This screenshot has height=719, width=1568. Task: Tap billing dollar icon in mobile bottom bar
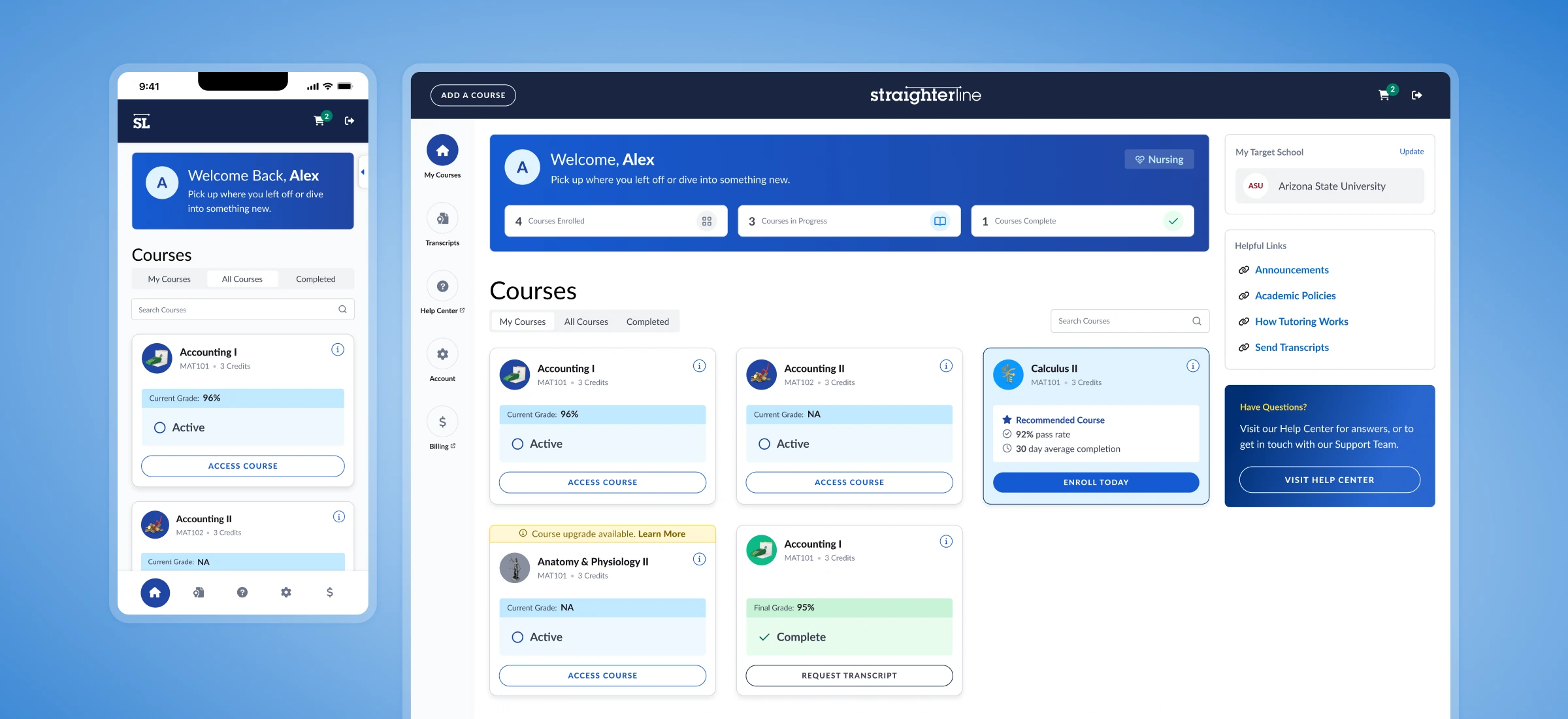[x=330, y=592]
